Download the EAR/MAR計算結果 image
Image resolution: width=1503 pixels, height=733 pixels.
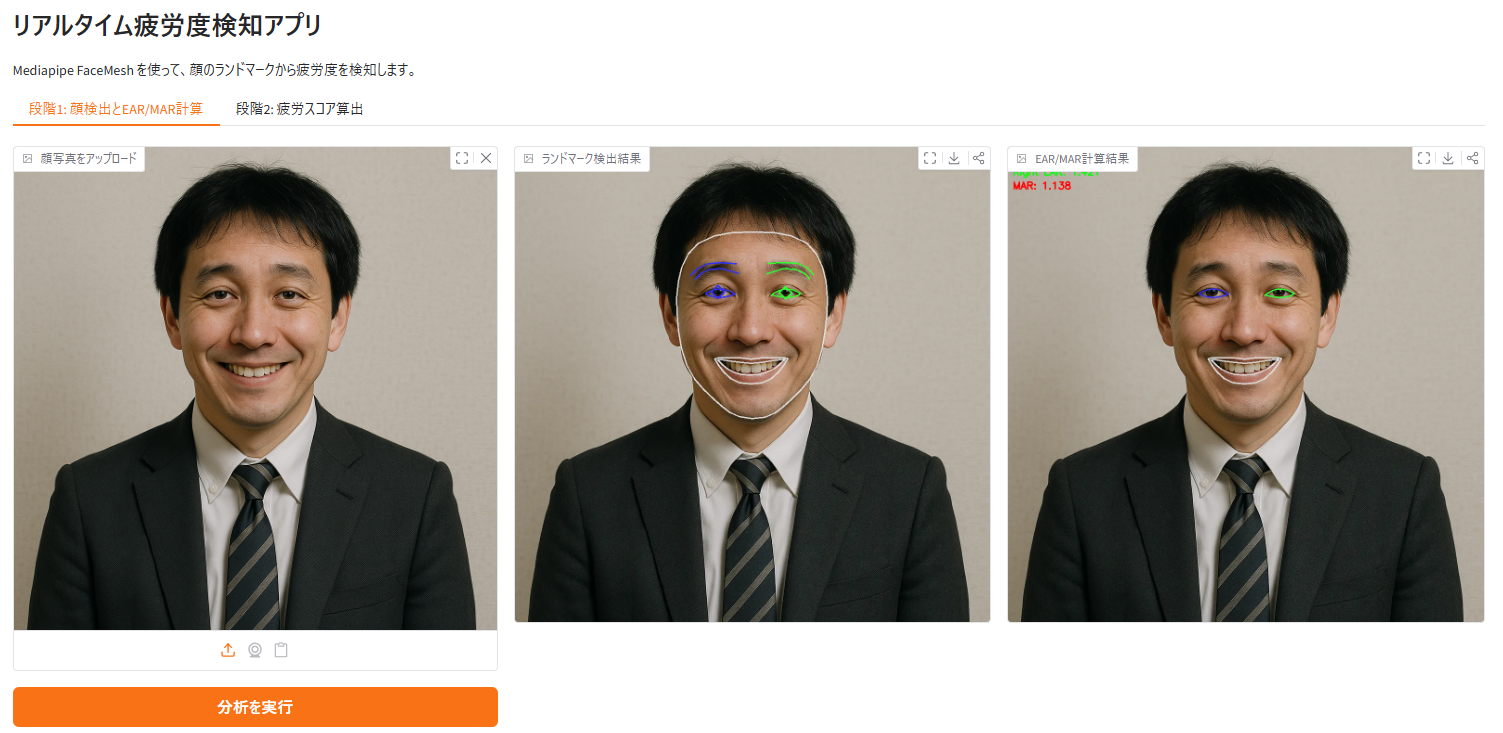[x=1448, y=157]
